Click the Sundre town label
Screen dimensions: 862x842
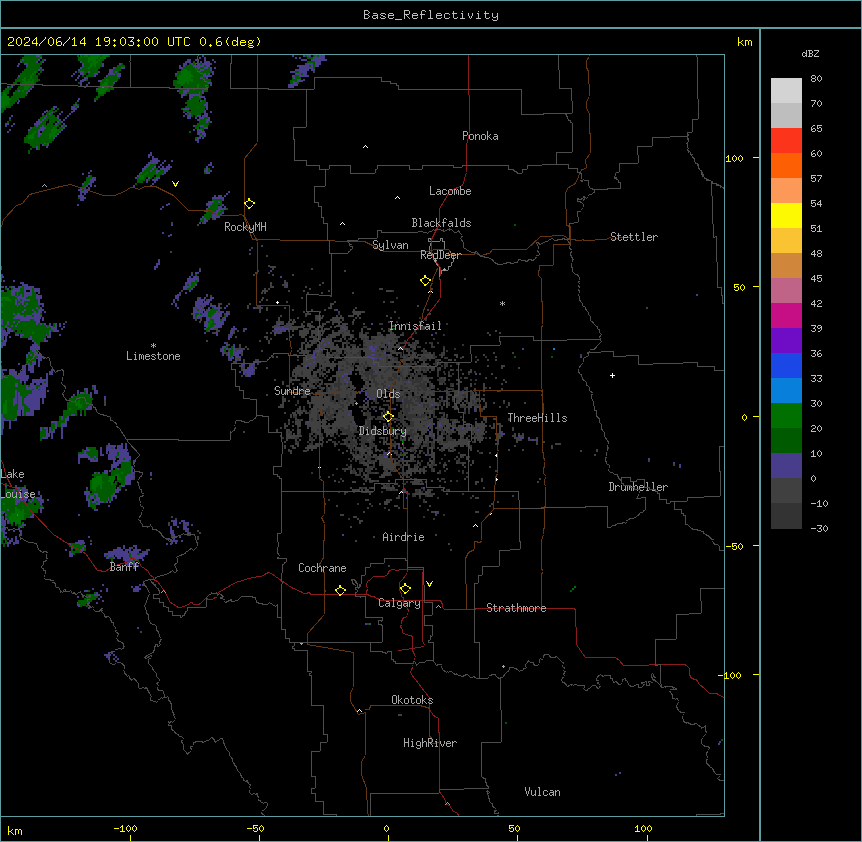pos(292,391)
